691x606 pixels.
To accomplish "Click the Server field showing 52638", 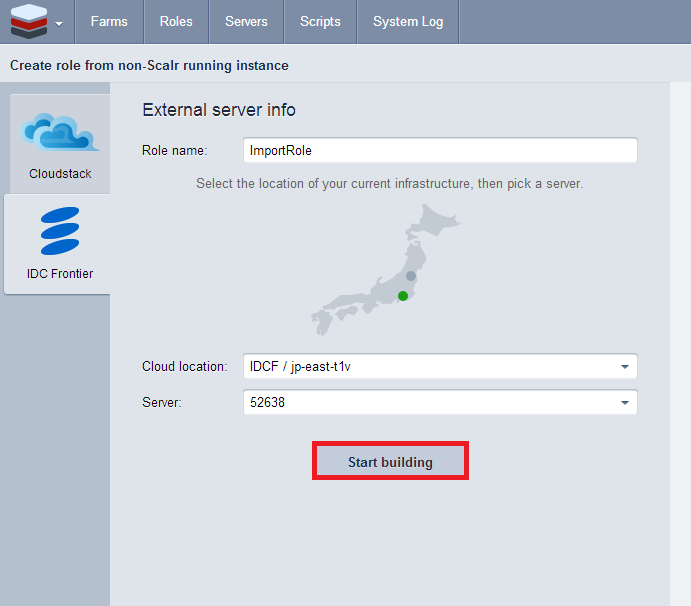I will point(440,402).
